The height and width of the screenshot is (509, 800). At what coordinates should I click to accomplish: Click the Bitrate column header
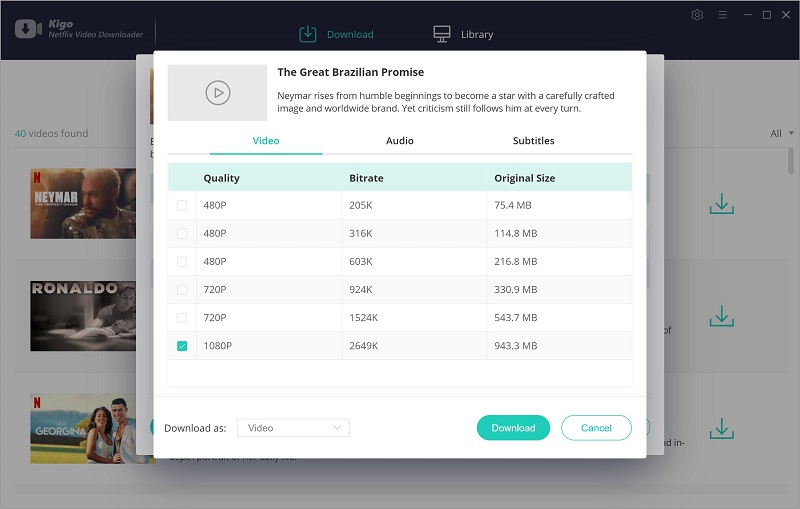[x=366, y=178]
